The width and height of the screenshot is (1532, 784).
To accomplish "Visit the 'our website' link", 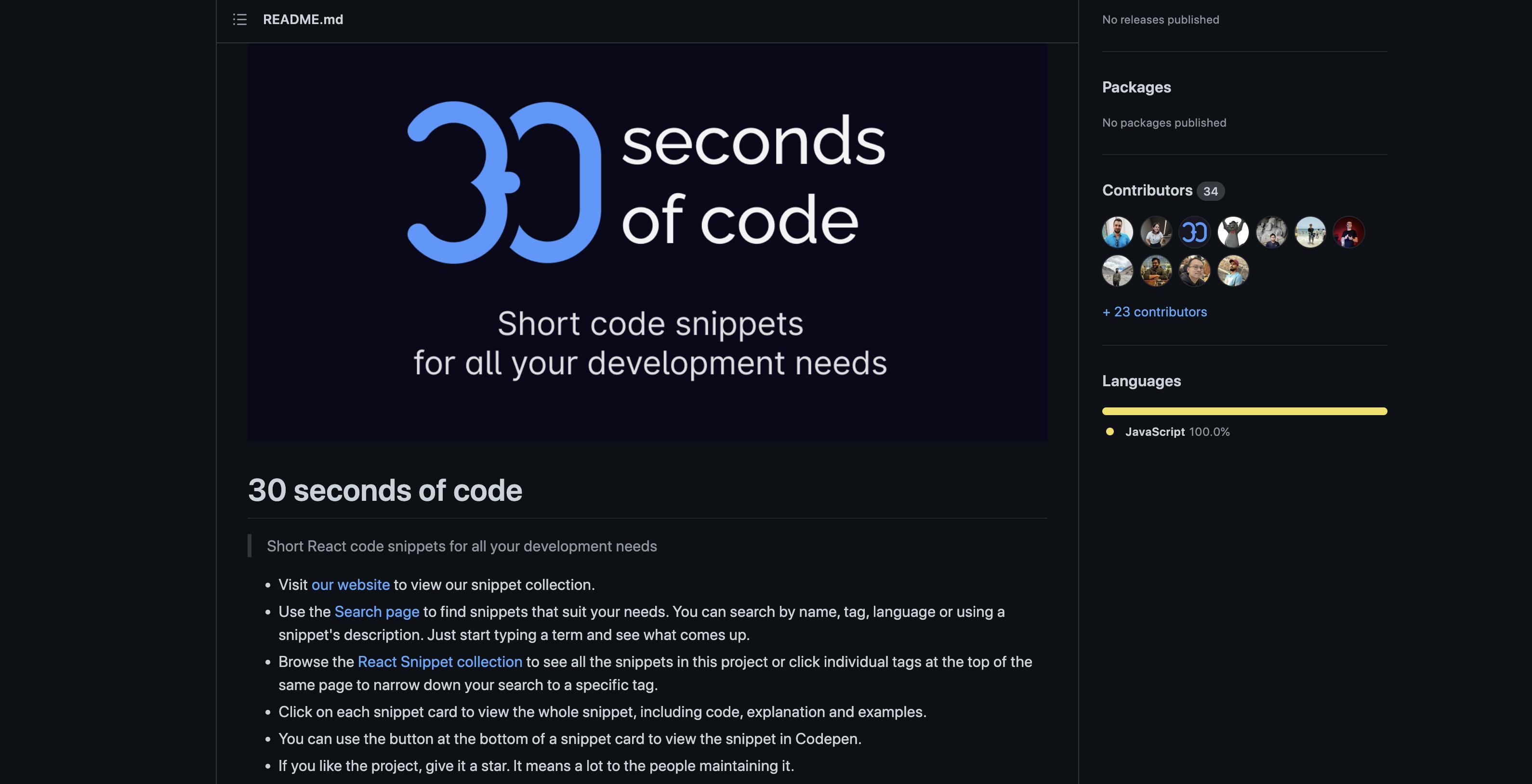I will [350, 584].
